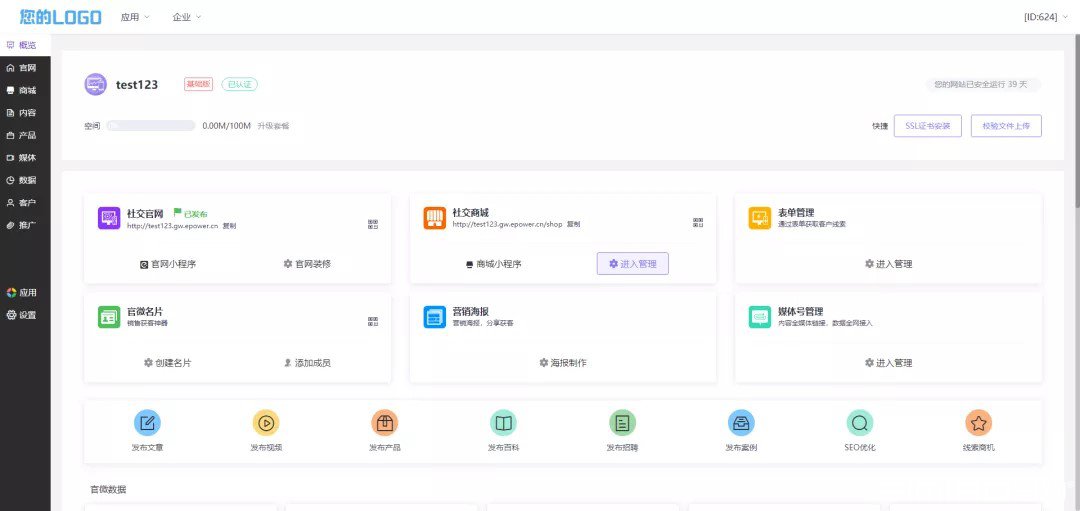Open the 发布视频 play icon
1080x511 pixels.
pos(266,423)
